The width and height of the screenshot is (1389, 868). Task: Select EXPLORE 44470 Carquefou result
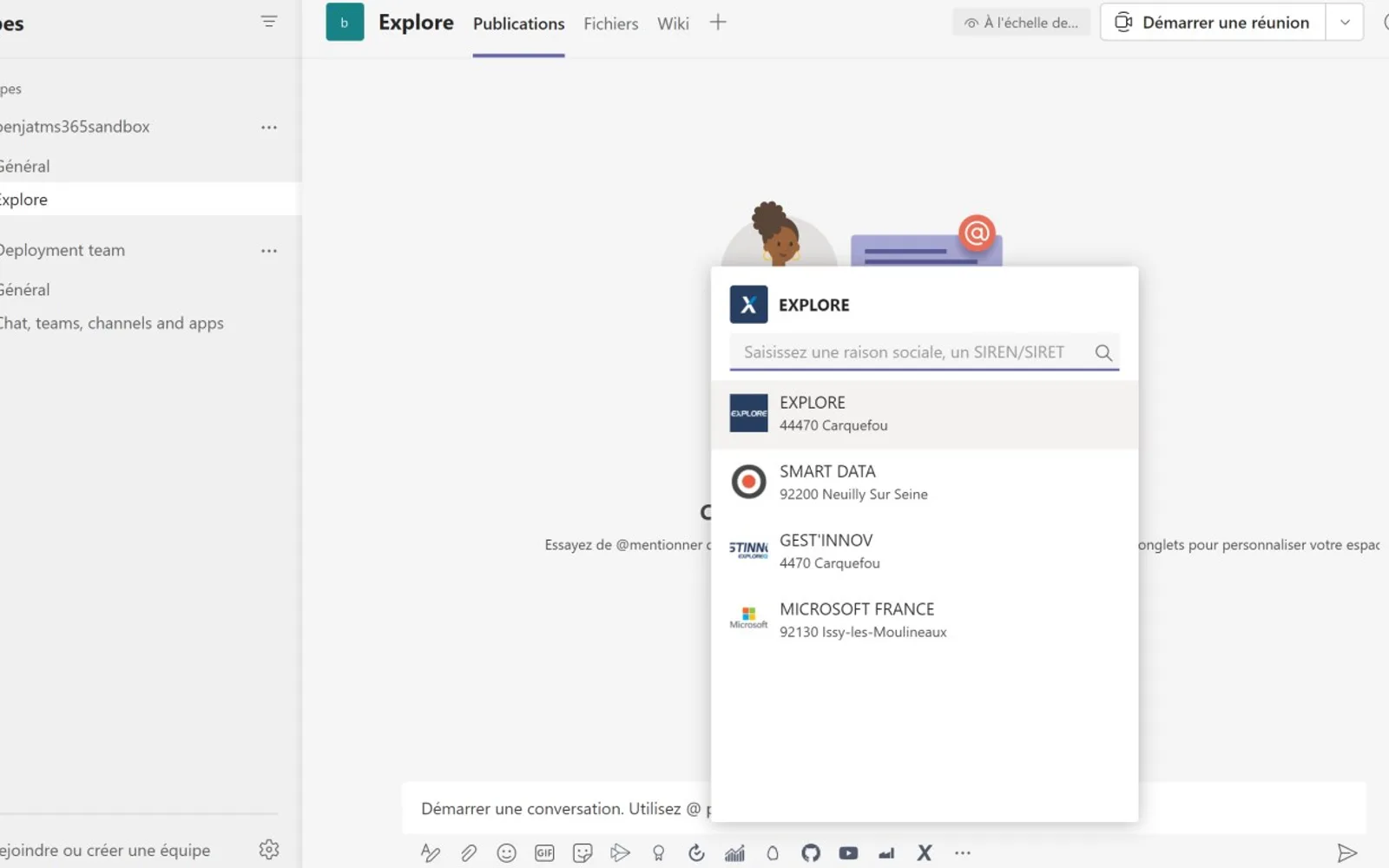click(925, 414)
